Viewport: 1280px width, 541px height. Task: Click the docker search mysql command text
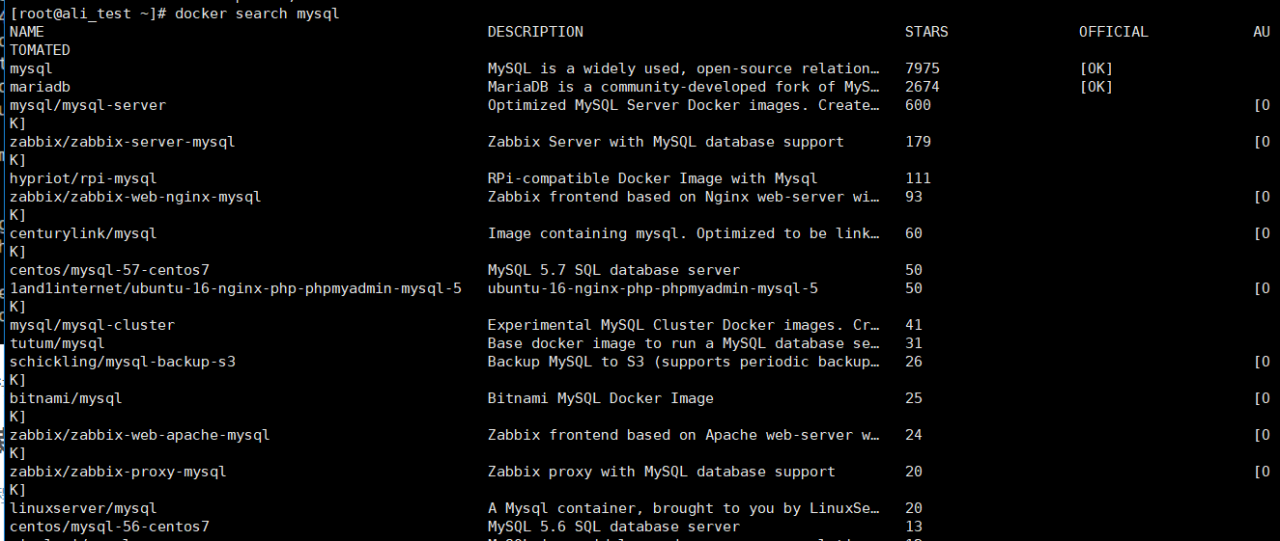click(x=257, y=14)
